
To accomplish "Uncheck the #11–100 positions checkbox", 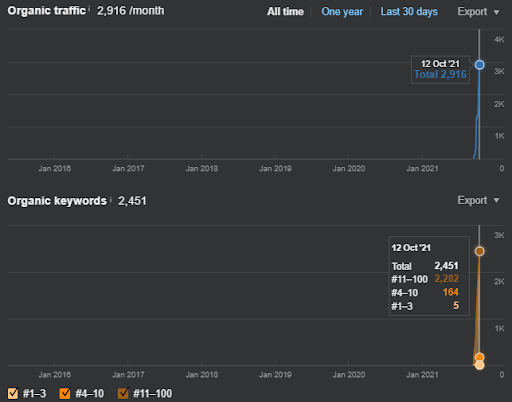I will pos(123,393).
